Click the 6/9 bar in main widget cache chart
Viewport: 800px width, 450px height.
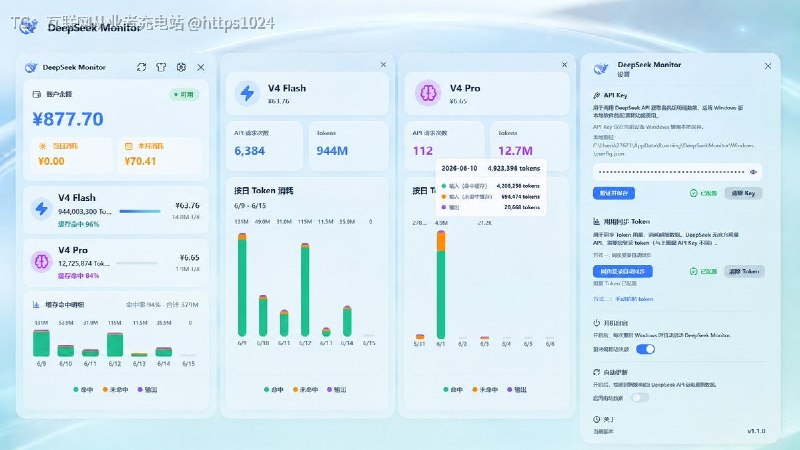tap(41, 343)
